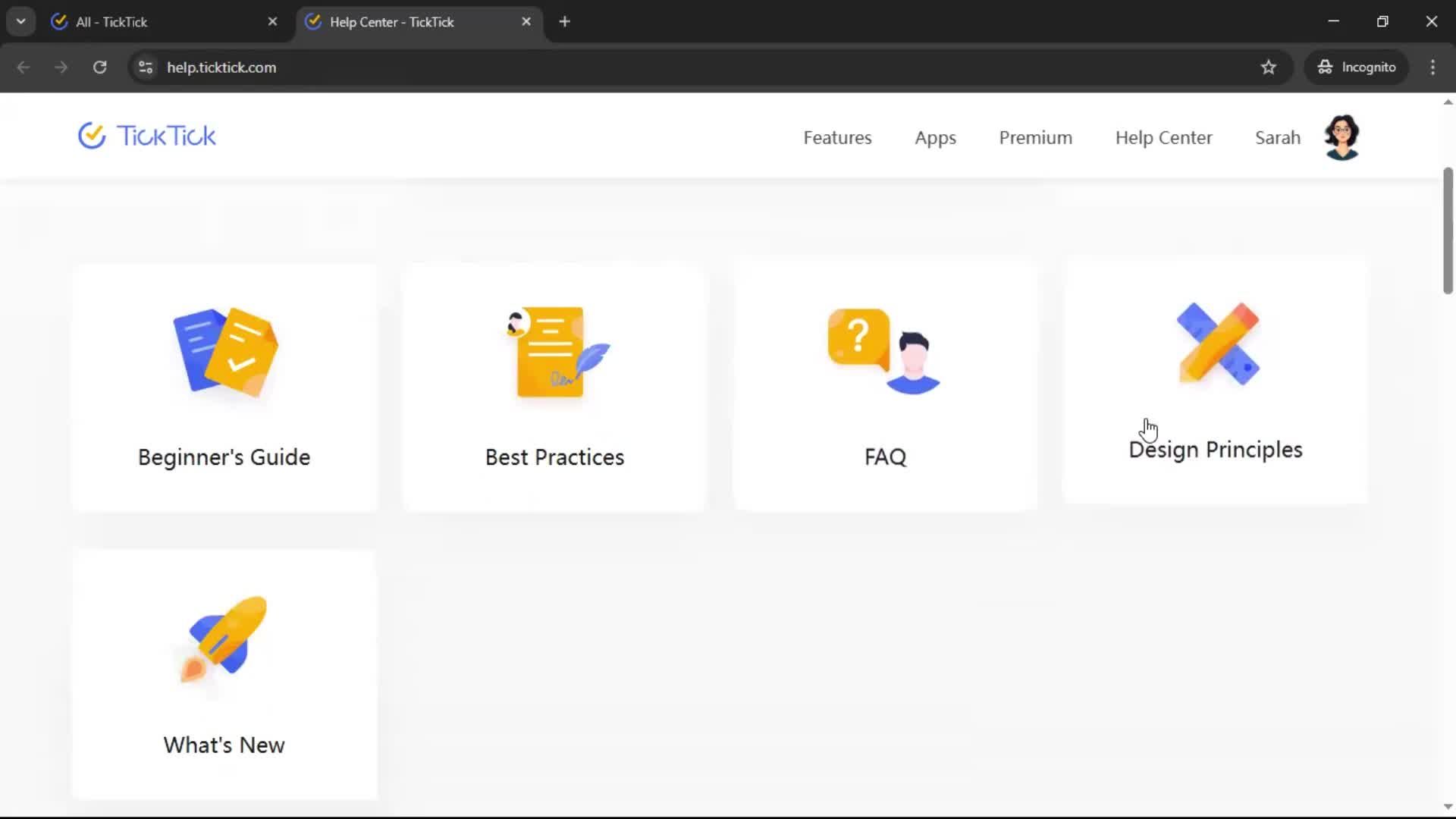Open Chrome's three-dot menu

pos(1432,67)
